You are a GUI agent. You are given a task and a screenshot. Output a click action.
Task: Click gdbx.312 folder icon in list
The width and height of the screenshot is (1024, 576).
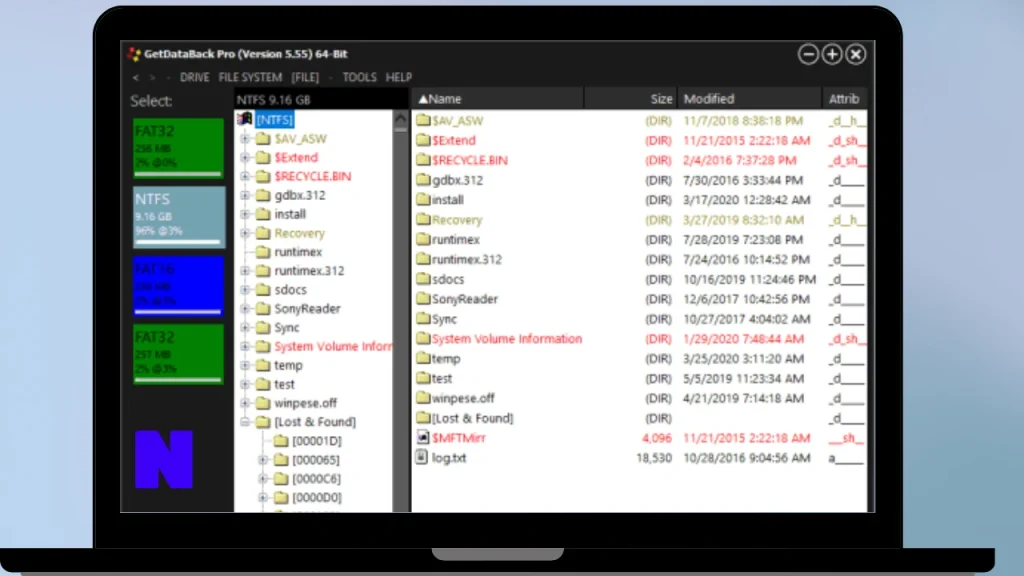click(423, 180)
